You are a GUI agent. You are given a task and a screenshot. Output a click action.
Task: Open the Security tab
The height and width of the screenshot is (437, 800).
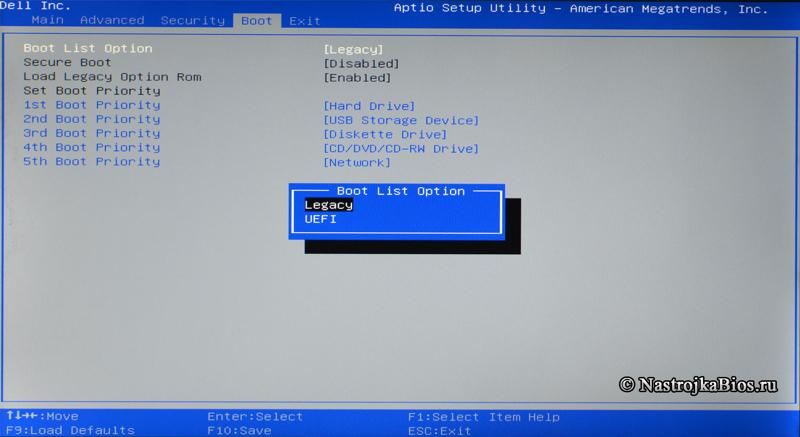point(192,20)
